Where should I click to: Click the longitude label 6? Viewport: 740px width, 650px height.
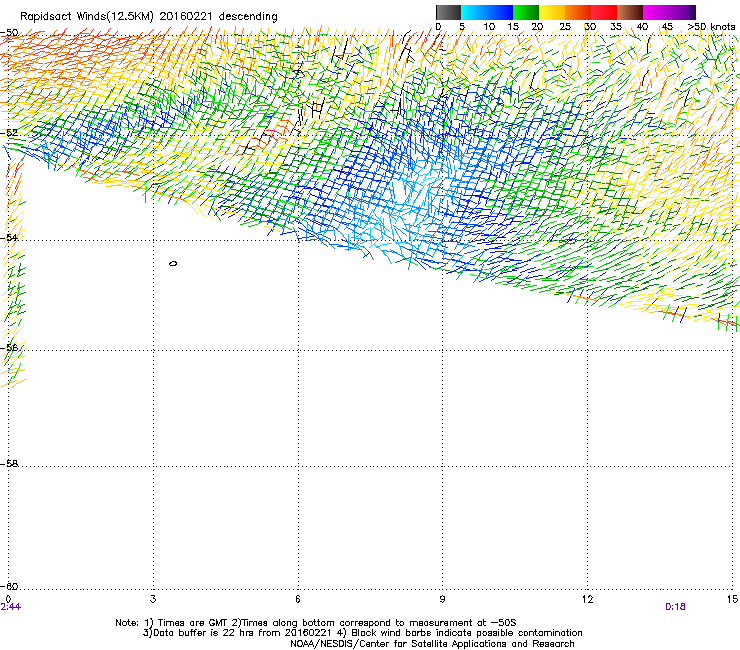coord(298,599)
